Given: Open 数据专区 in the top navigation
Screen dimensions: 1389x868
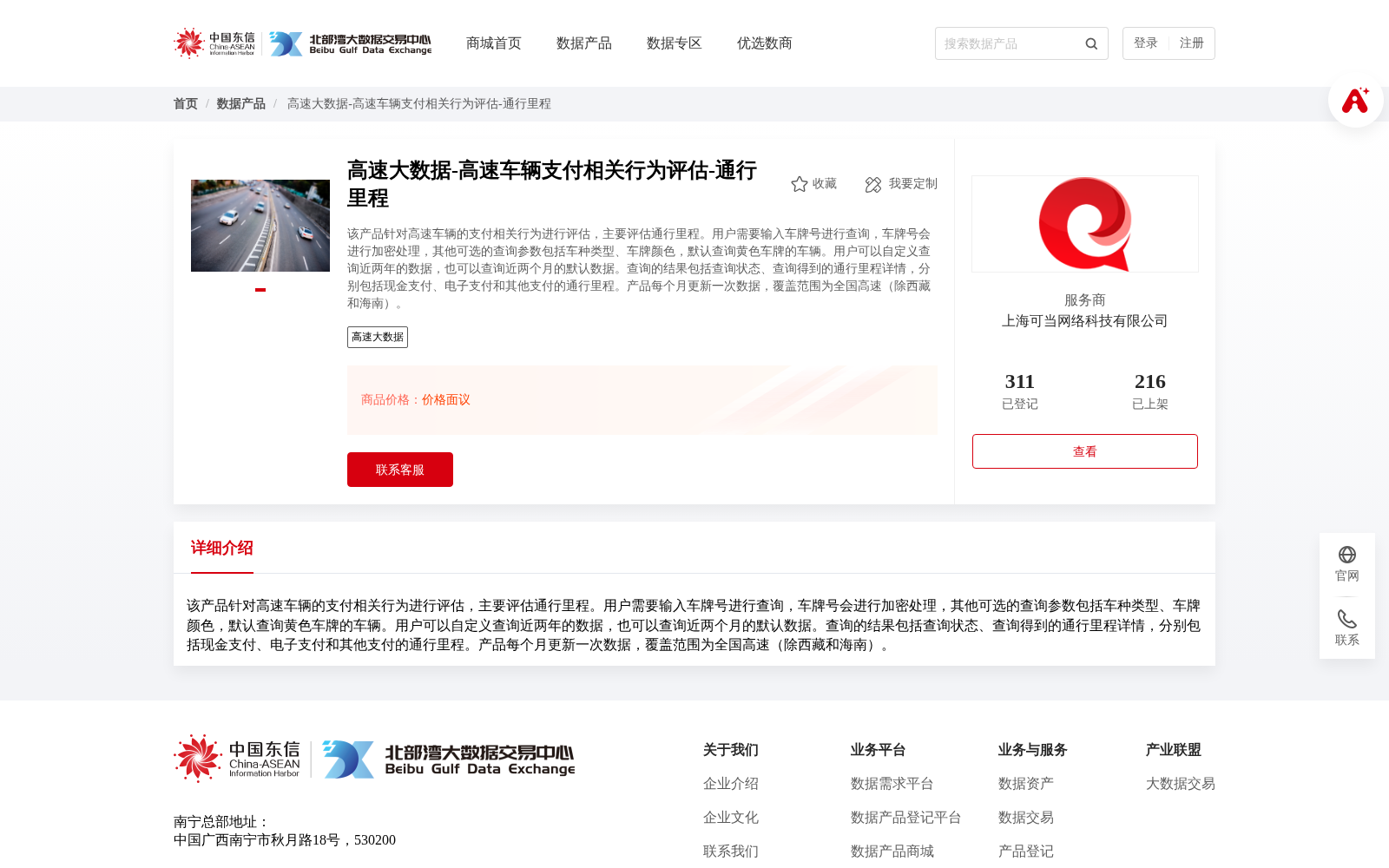Looking at the screenshot, I should point(675,43).
